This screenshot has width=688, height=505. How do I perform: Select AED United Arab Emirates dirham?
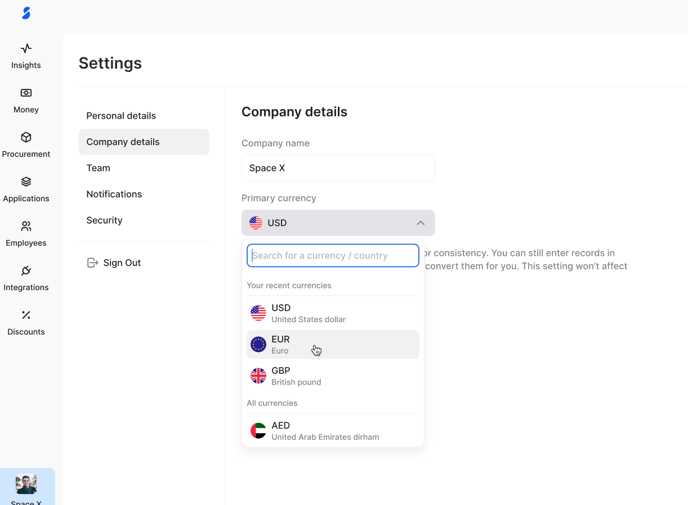click(x=332, y=431)
